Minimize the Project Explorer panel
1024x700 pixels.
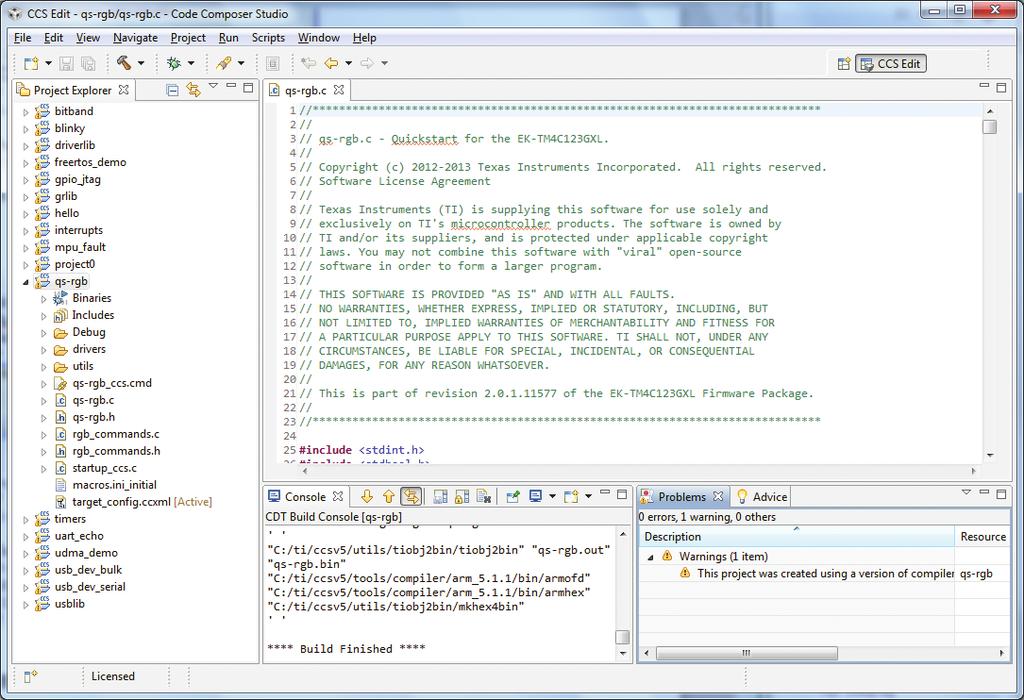231,86
